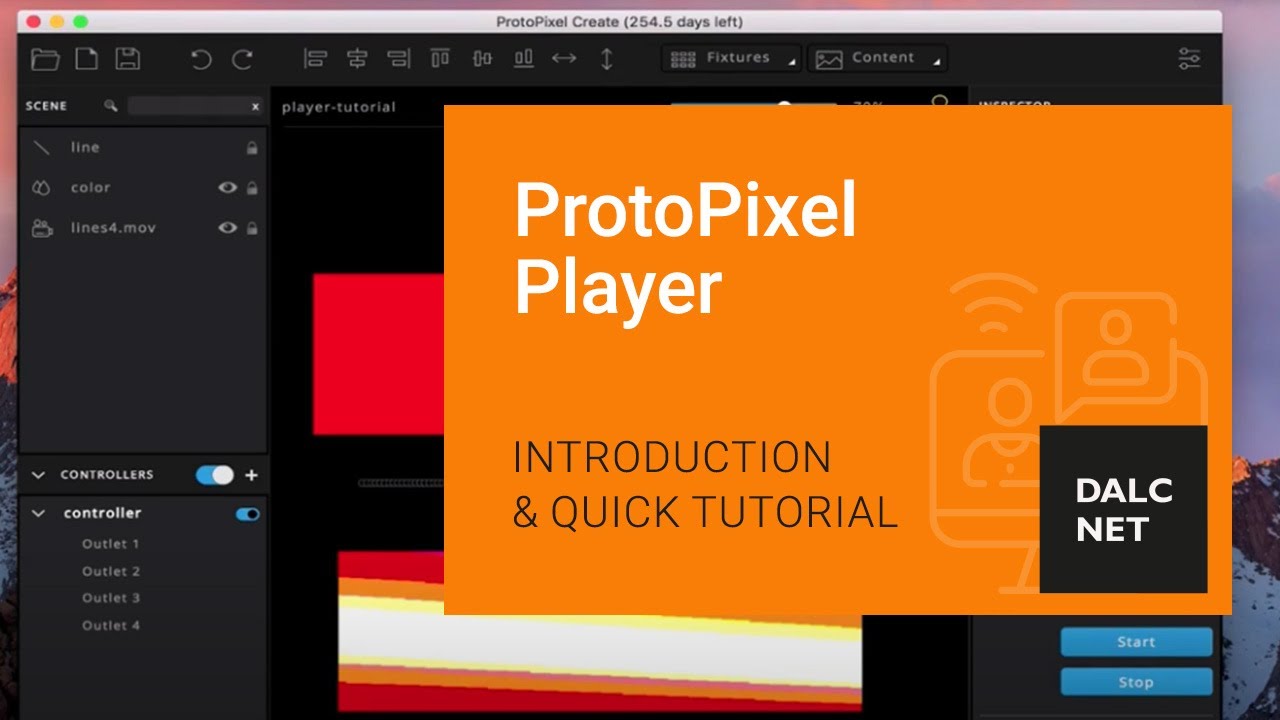Click the zoom slider handle above the canvas
This screenshot has width=1280, height=720.
785,104
